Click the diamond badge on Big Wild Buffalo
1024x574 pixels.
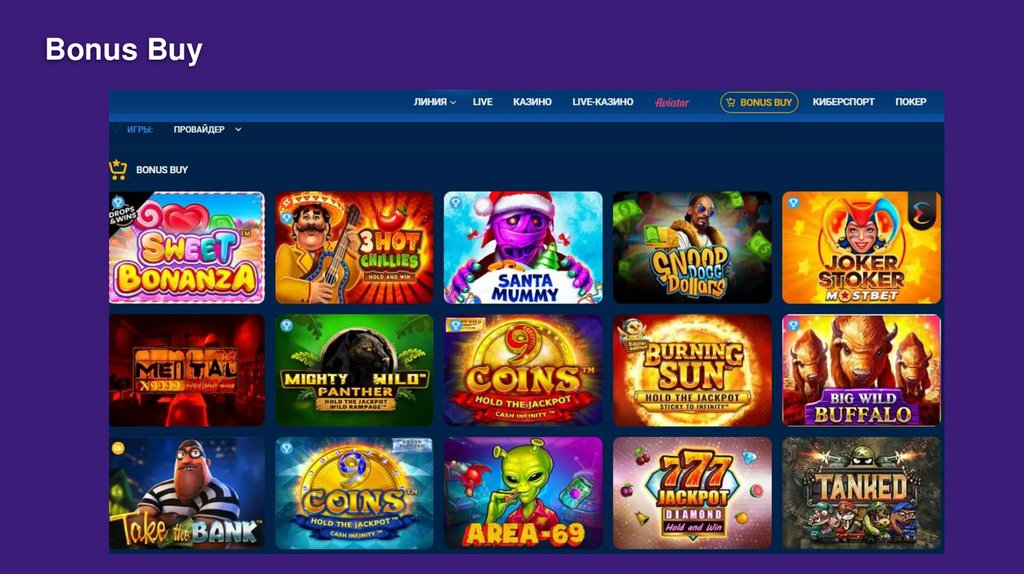point(793,325)
